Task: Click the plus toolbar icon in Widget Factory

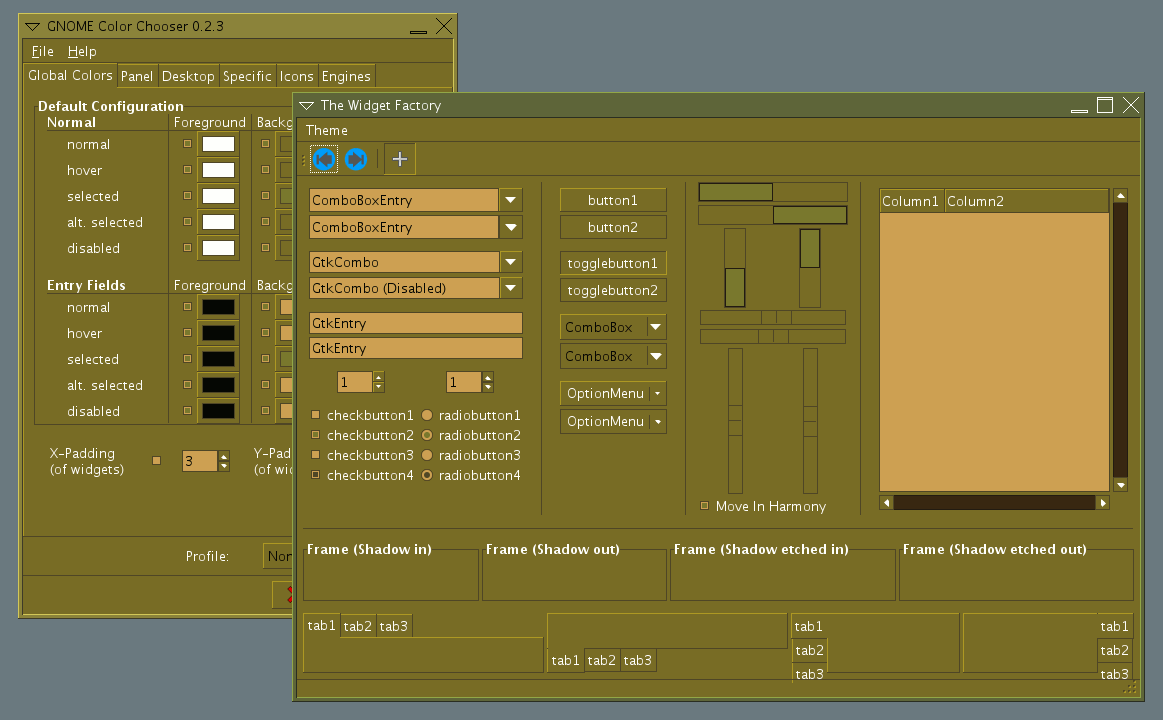Action: pos(400,159)
